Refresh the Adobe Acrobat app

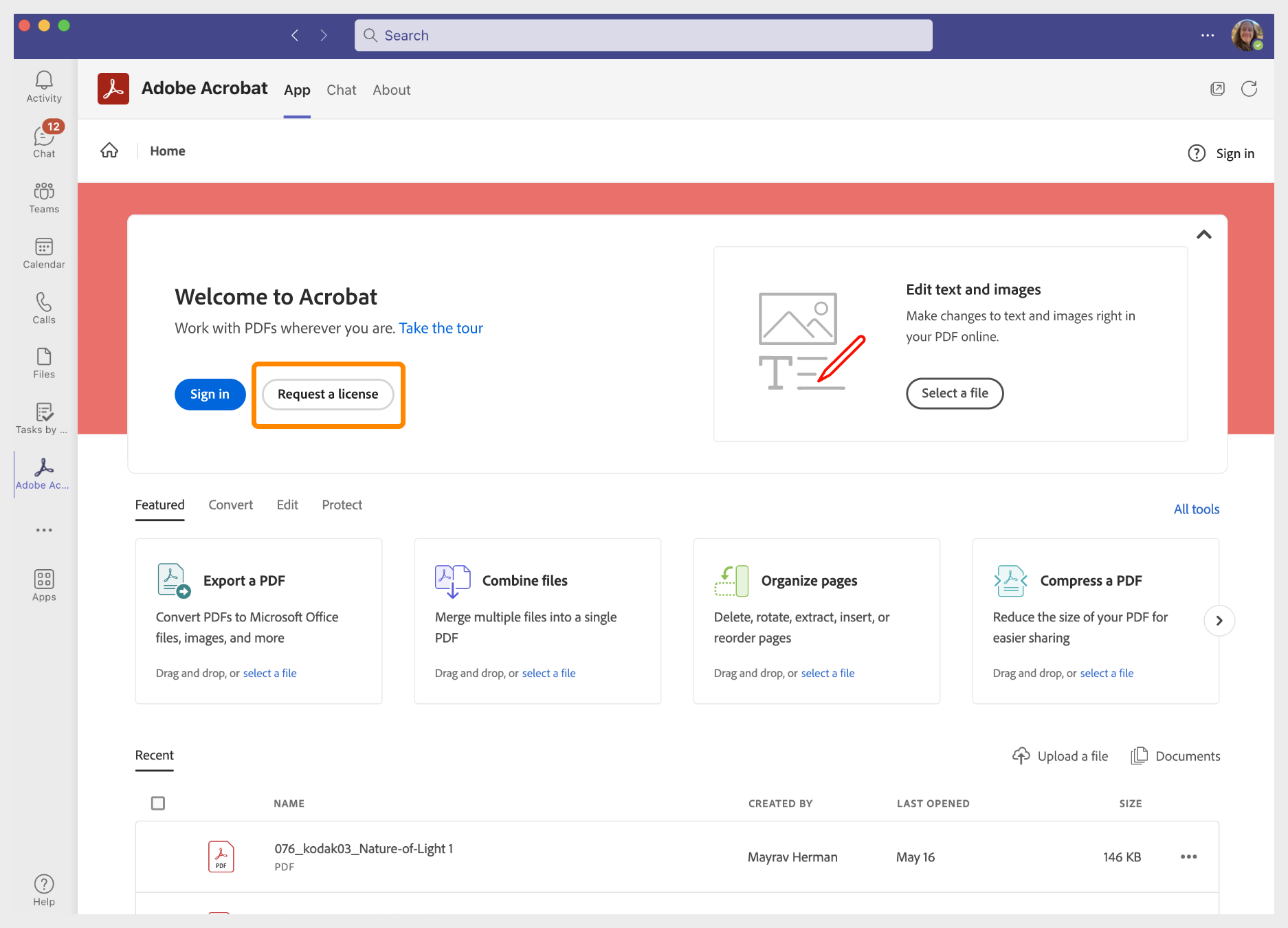pos(1250,89)
